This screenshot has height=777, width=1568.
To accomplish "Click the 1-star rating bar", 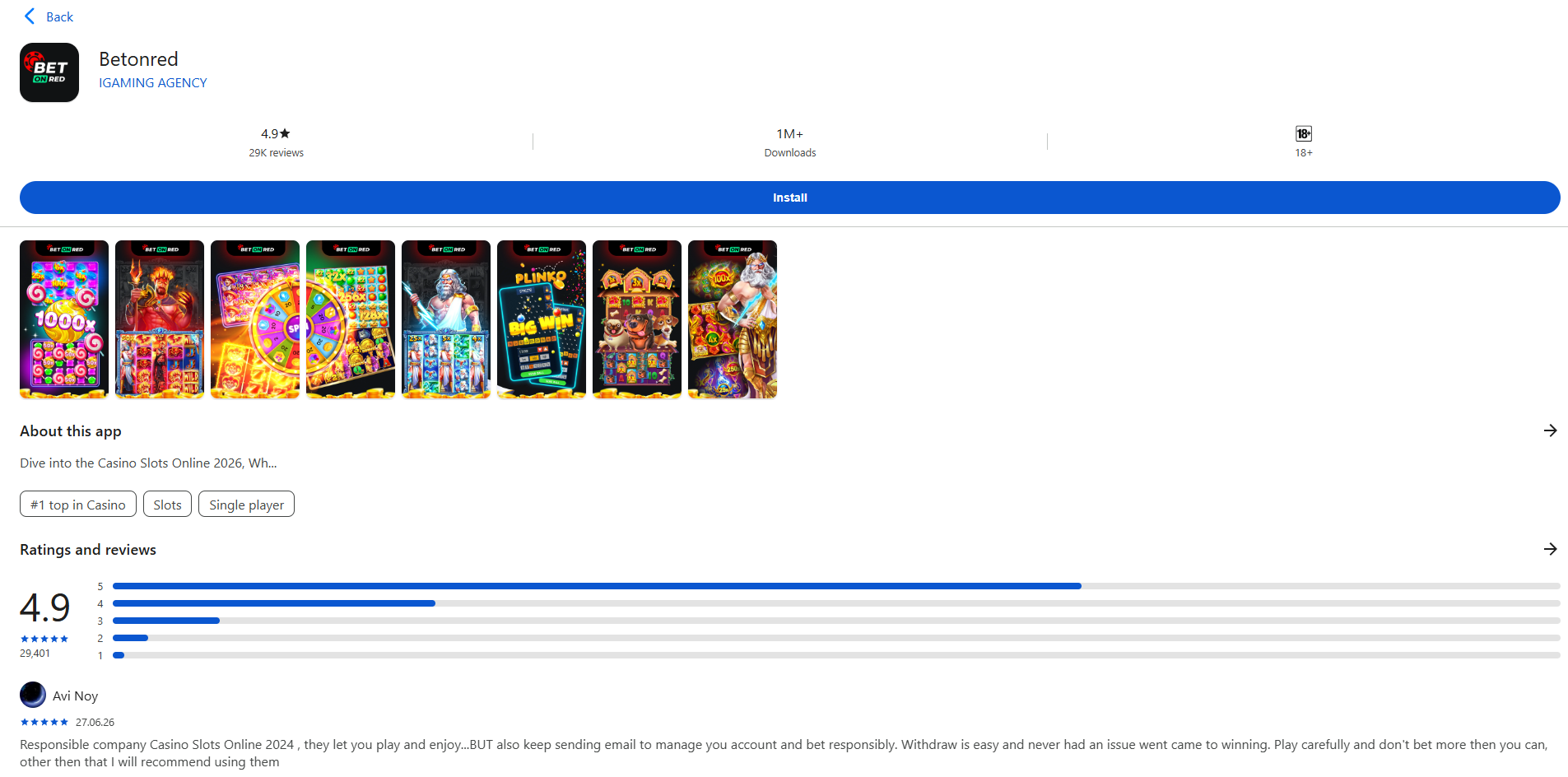I will click(836, 655).
